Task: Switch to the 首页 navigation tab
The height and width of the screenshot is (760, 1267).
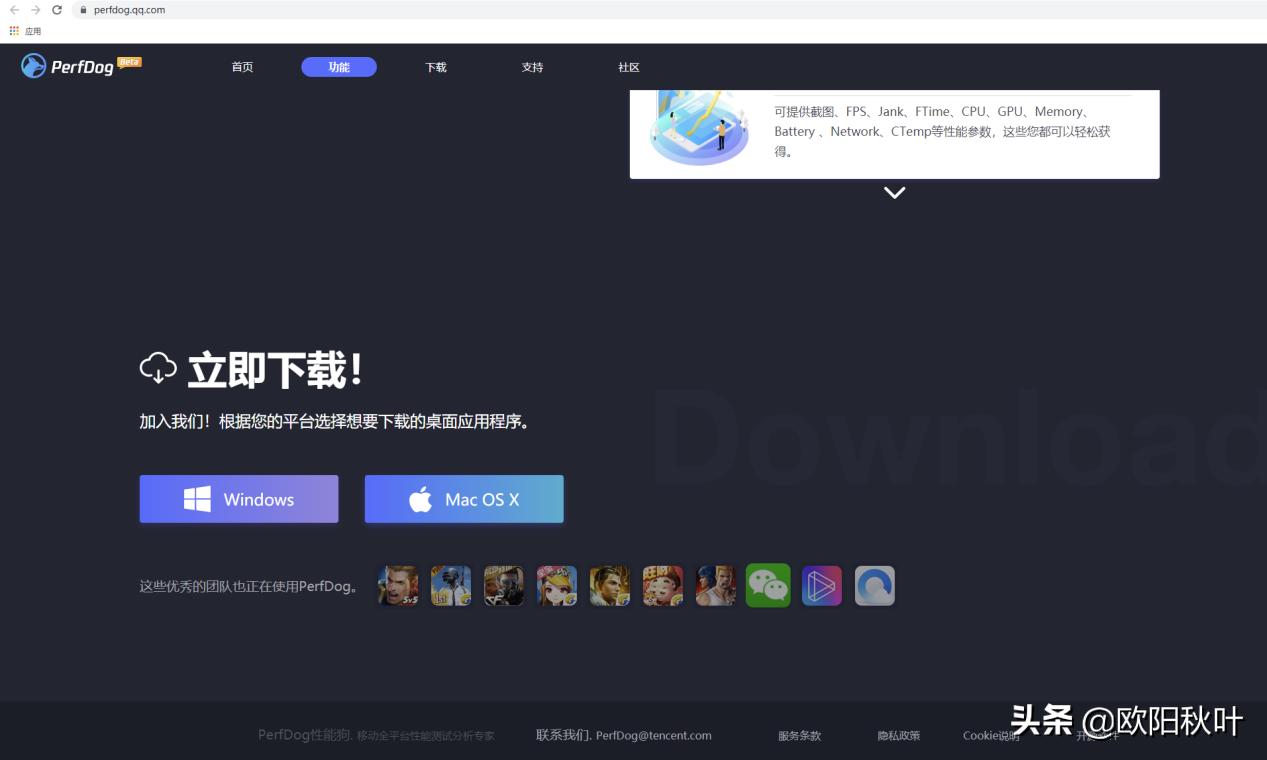Action: [x=242, y=67]
